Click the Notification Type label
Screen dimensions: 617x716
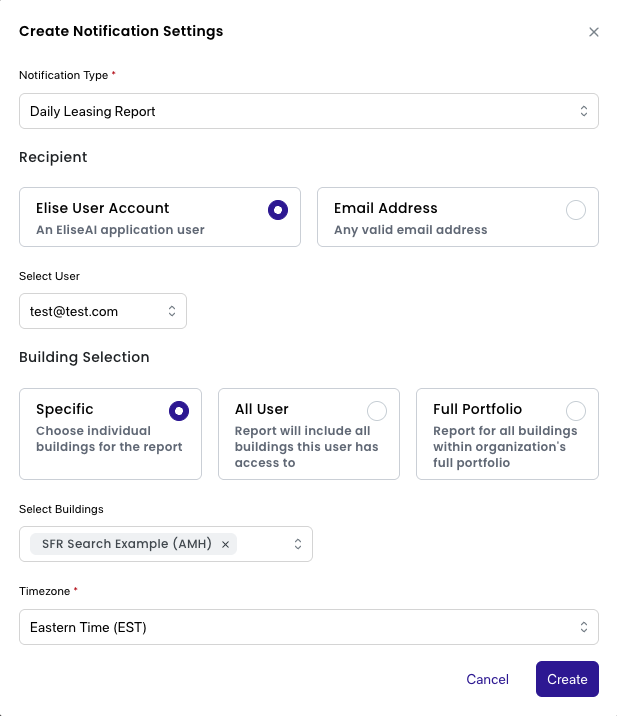click(63, 75)
